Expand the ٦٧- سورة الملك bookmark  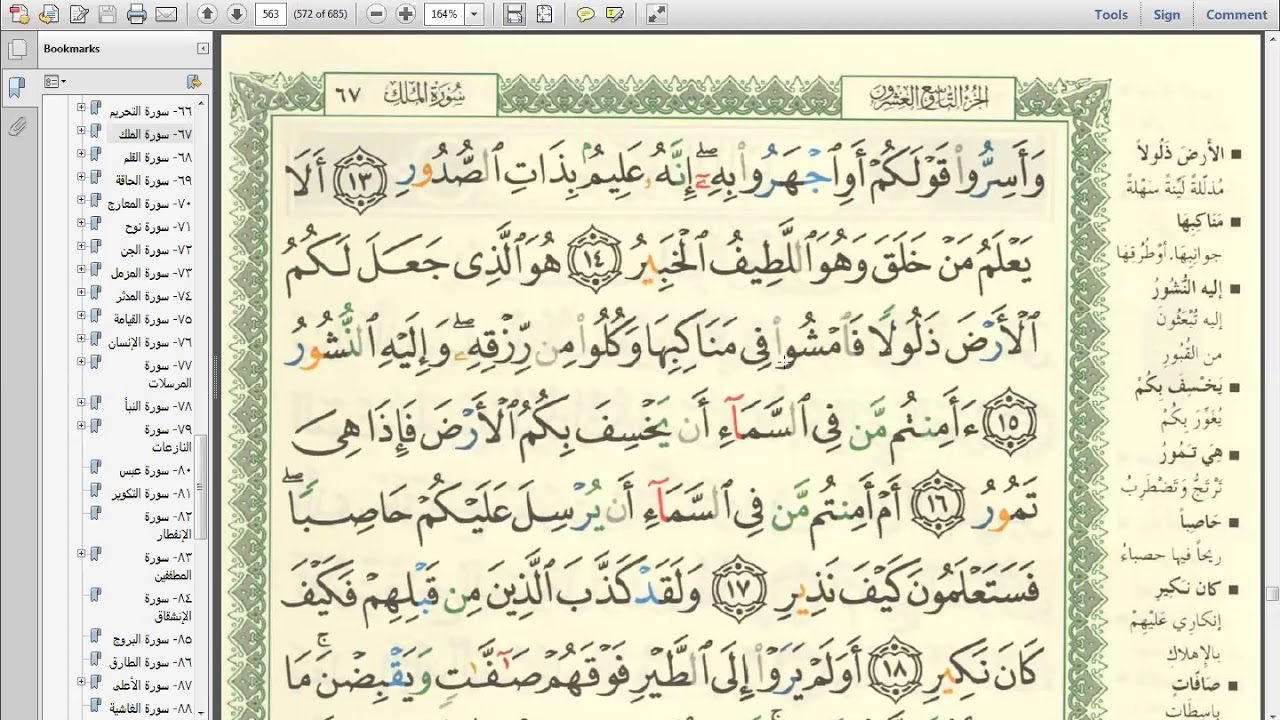(x=81, y=131)
